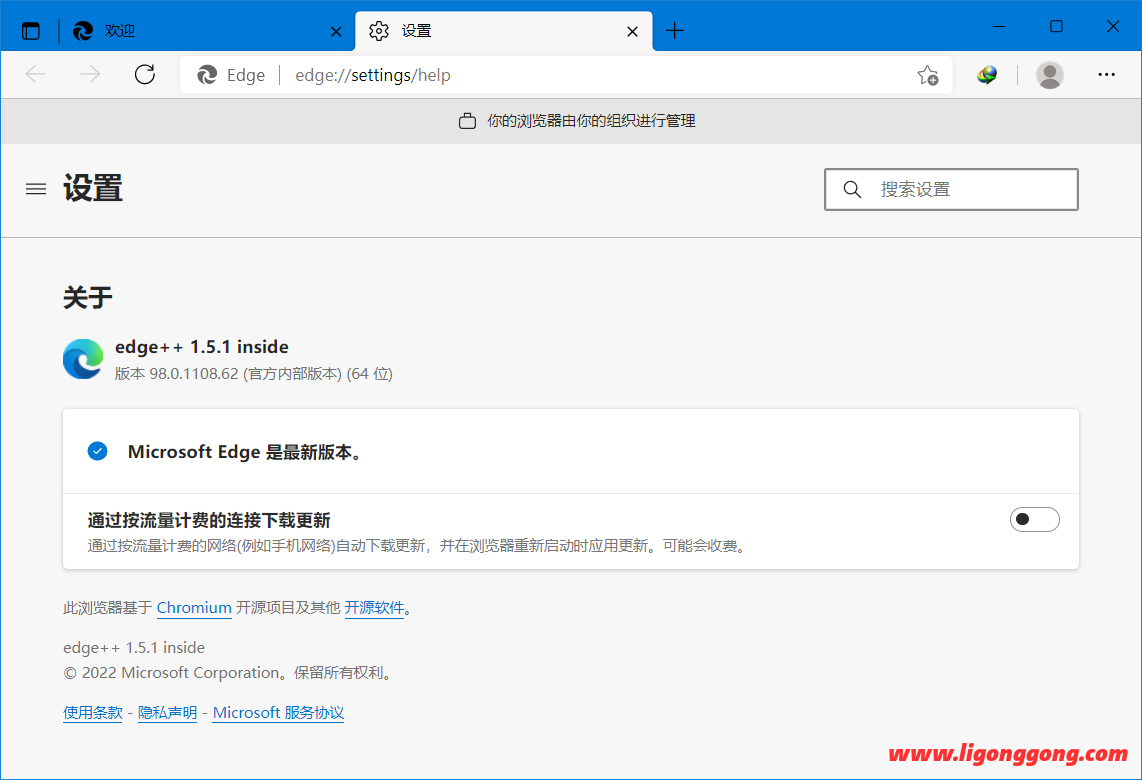Go forward to next page

click(x=90, y=74)
